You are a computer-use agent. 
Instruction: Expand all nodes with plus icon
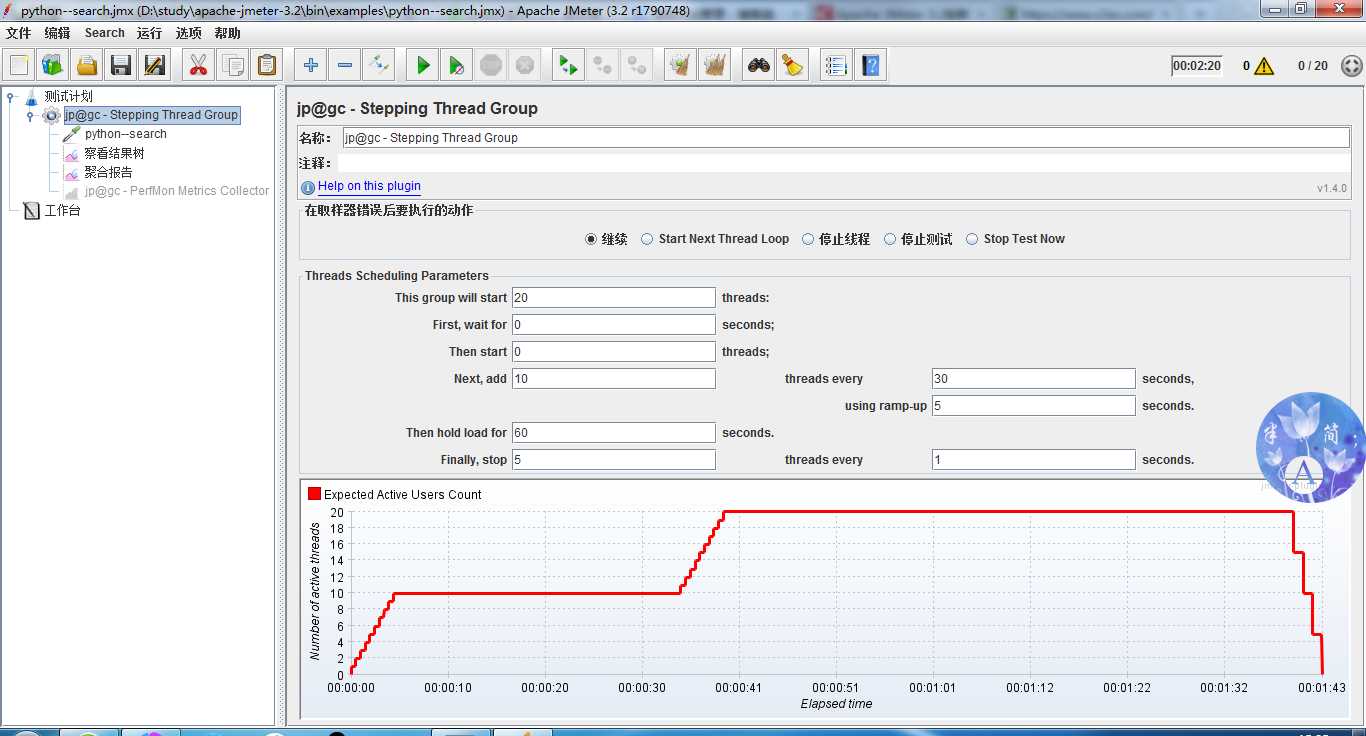(x=311, y=66)
